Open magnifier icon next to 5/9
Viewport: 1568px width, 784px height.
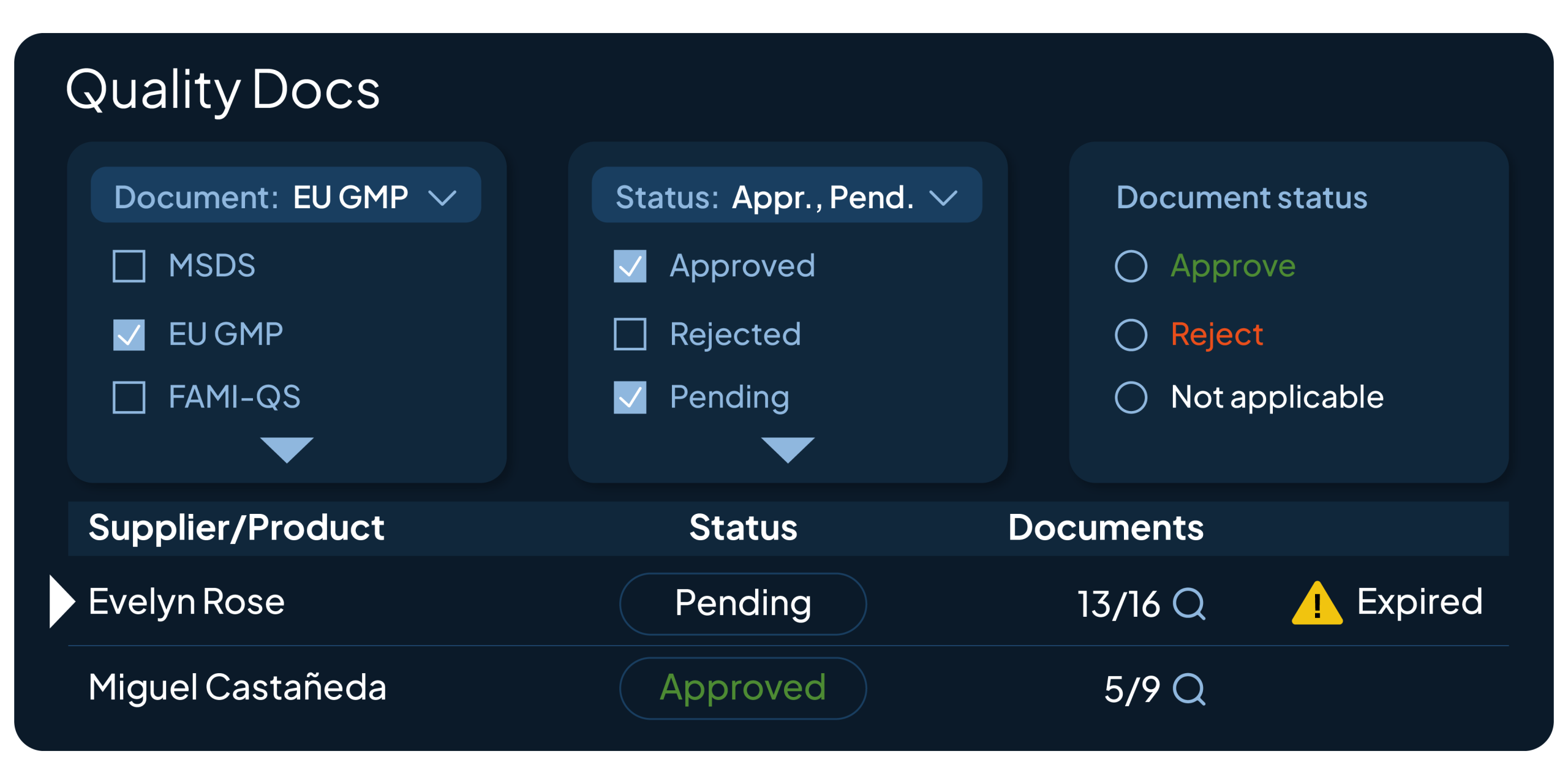coord(1189,689)
